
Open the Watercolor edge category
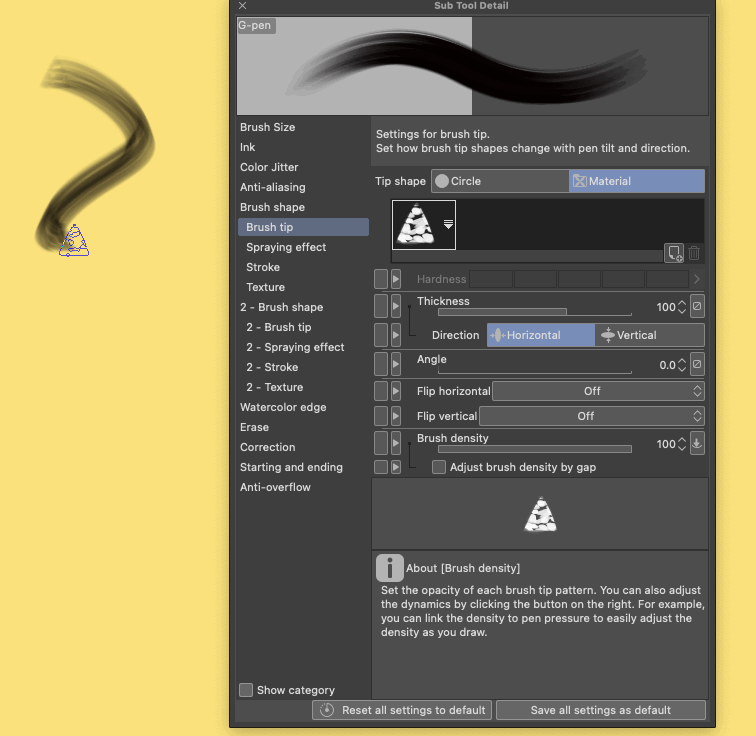pyautogui.click(x=283, y=407)
